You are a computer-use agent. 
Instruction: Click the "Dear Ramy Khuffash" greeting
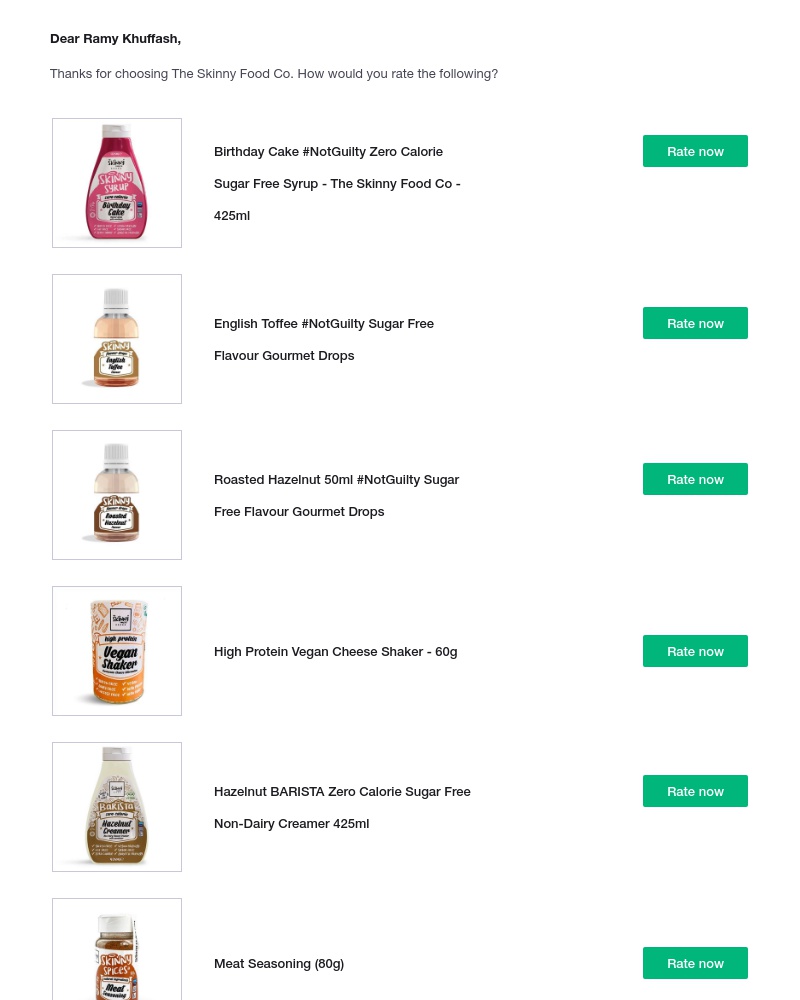[116, 39]
